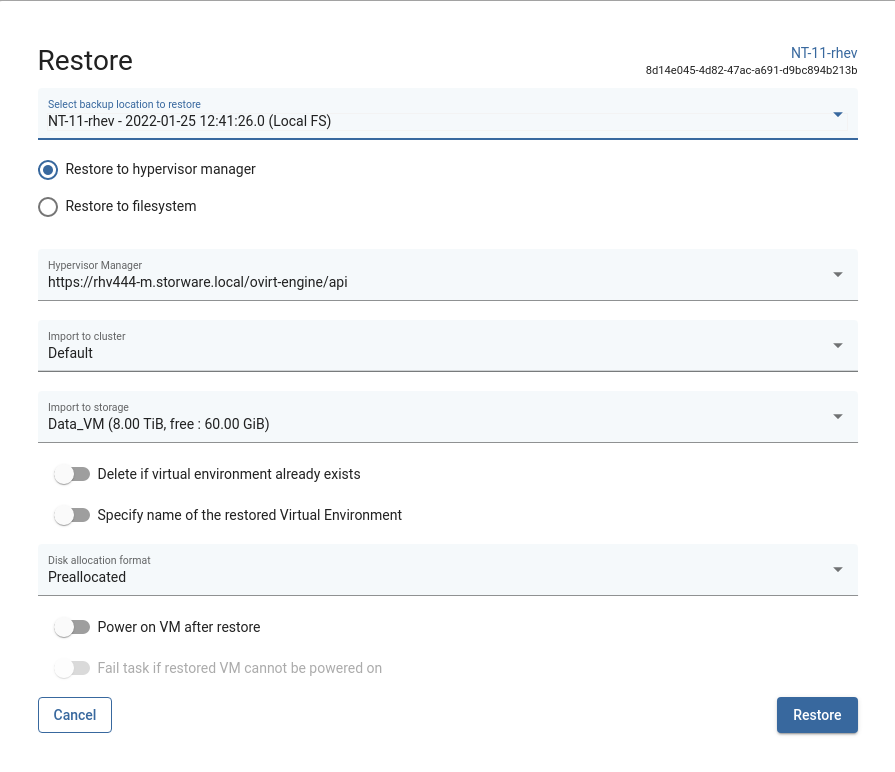Screen dimensions: 895x772
Task: Open the backup location dropdown arrow
Action: tap(837, 114)
